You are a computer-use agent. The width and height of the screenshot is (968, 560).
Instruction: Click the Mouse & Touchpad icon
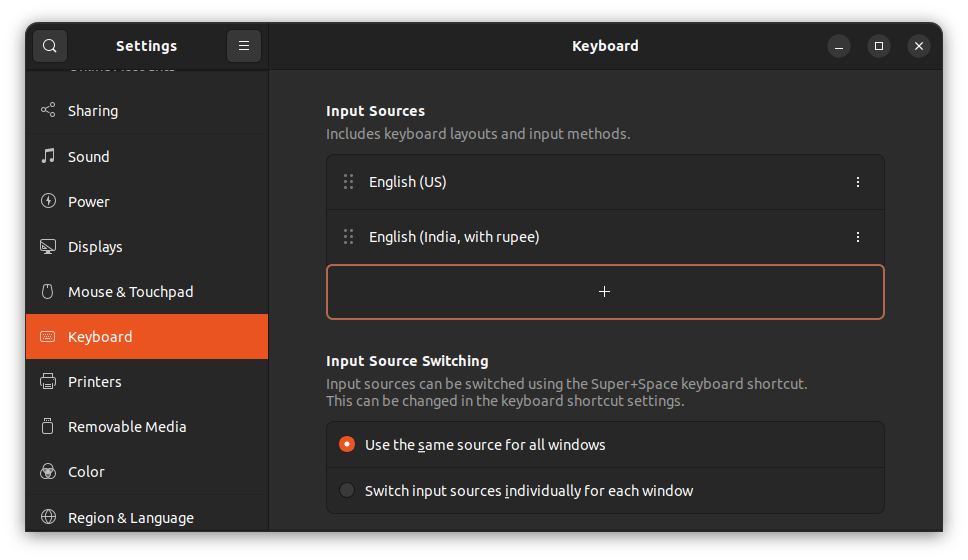48,292
